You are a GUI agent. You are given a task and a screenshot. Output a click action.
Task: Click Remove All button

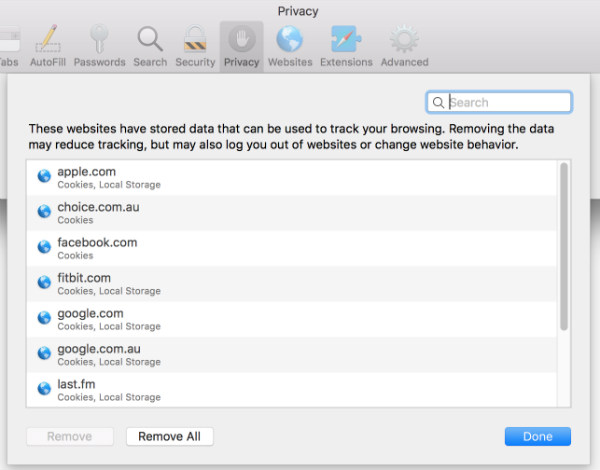click(169, 436)
